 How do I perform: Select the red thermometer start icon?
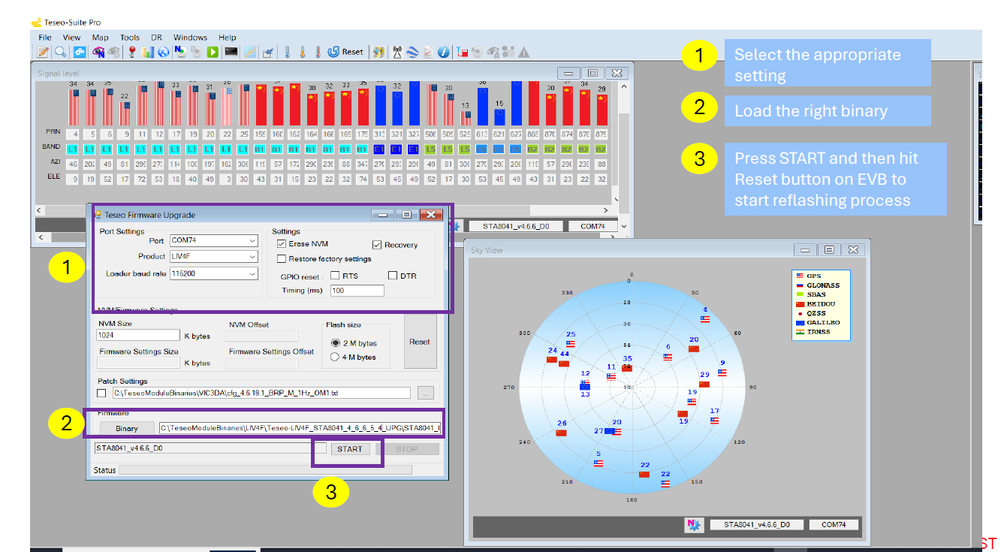(x=318, y=52)
